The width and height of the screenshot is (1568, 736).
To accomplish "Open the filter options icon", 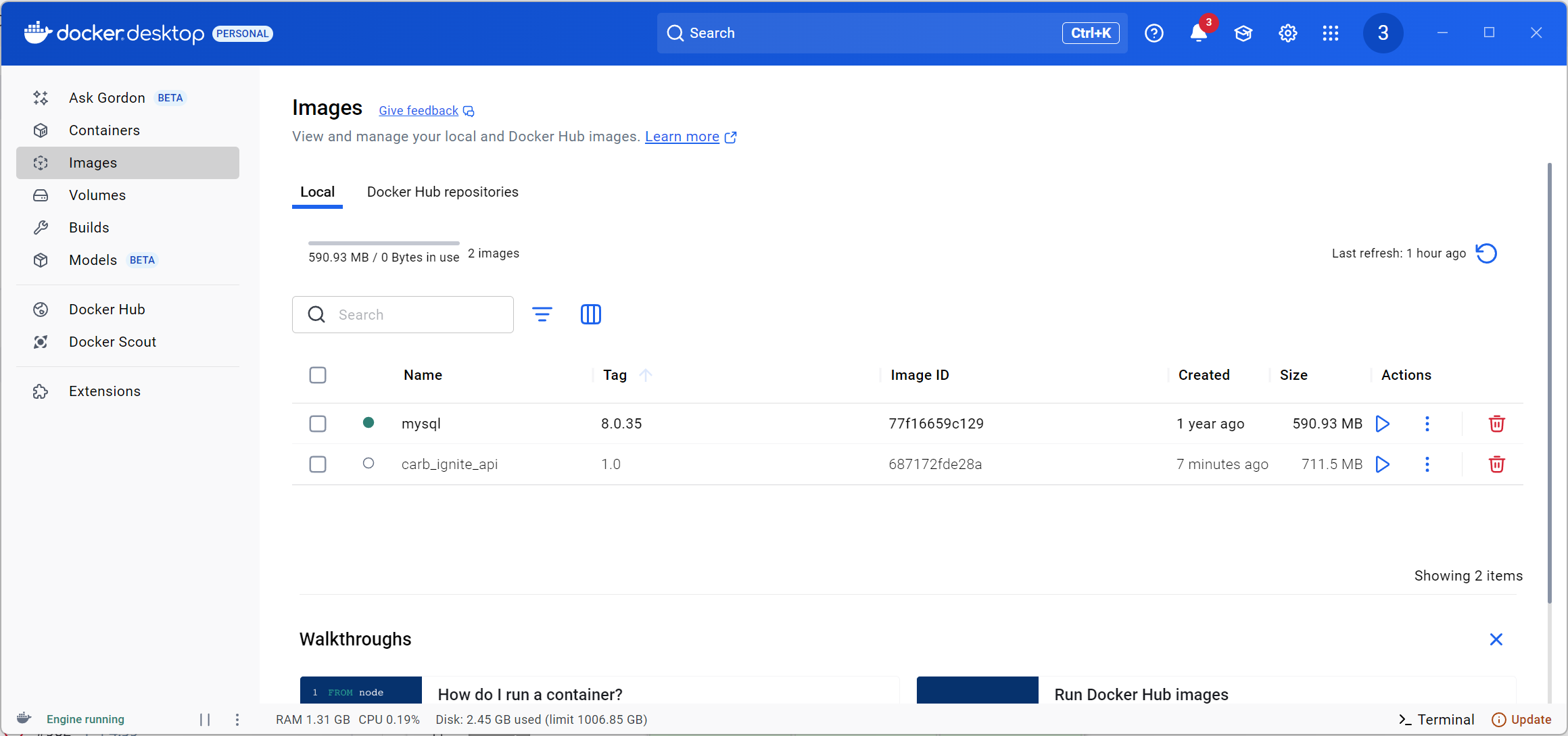I will 542,314.
